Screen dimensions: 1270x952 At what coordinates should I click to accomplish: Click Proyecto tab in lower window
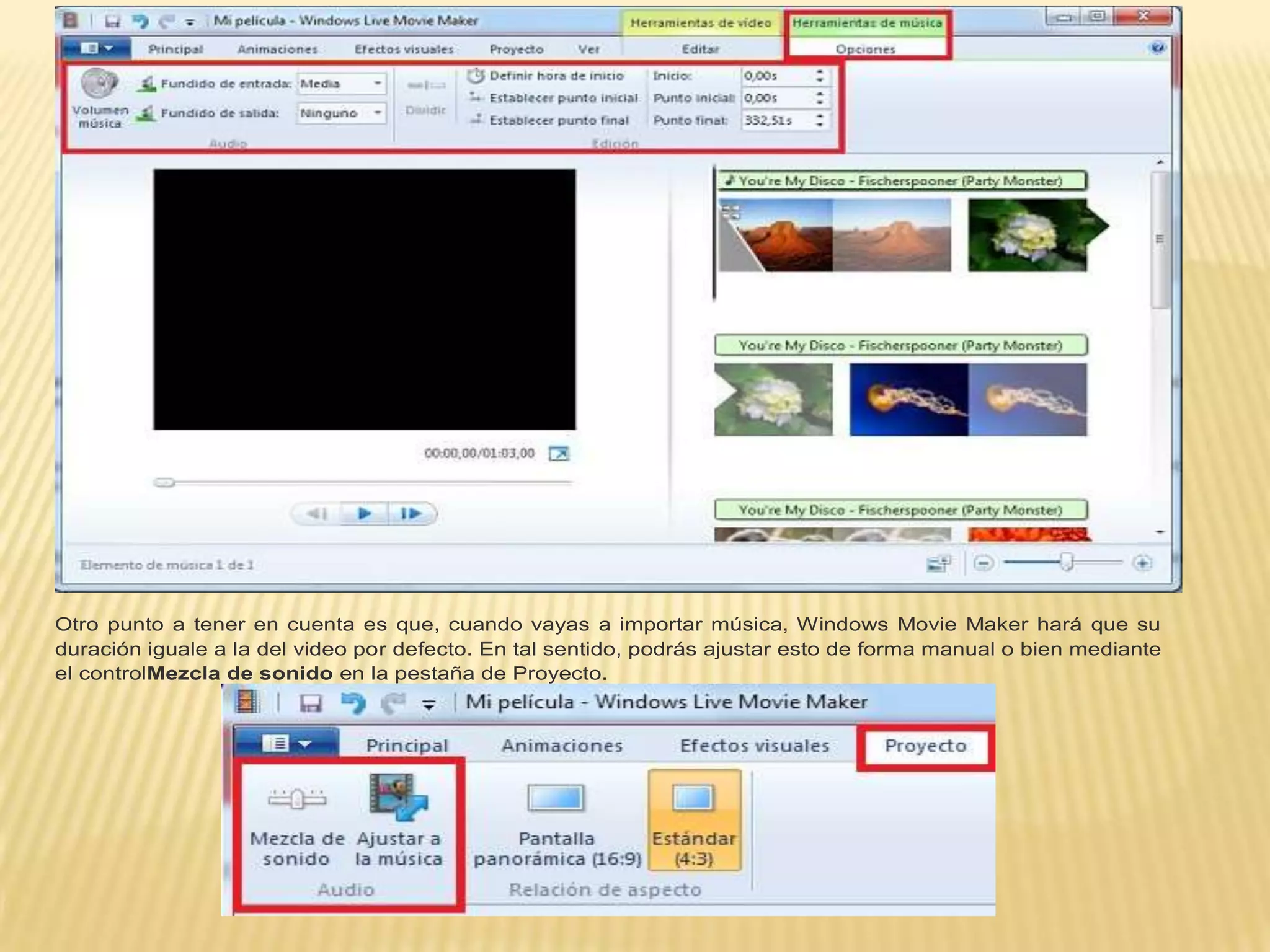pos(926,746)
